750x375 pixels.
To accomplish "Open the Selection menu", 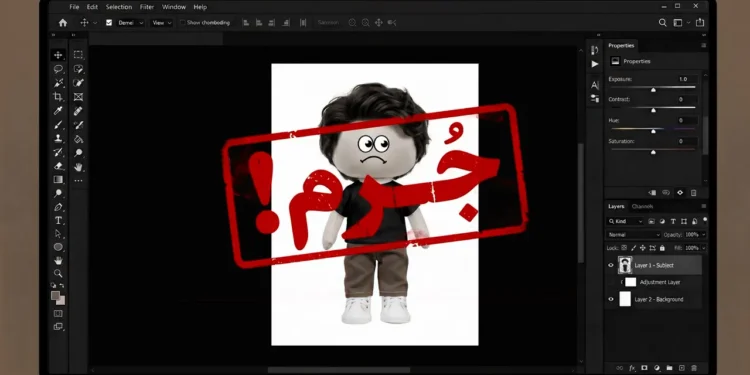I will (x=119, y=7).
